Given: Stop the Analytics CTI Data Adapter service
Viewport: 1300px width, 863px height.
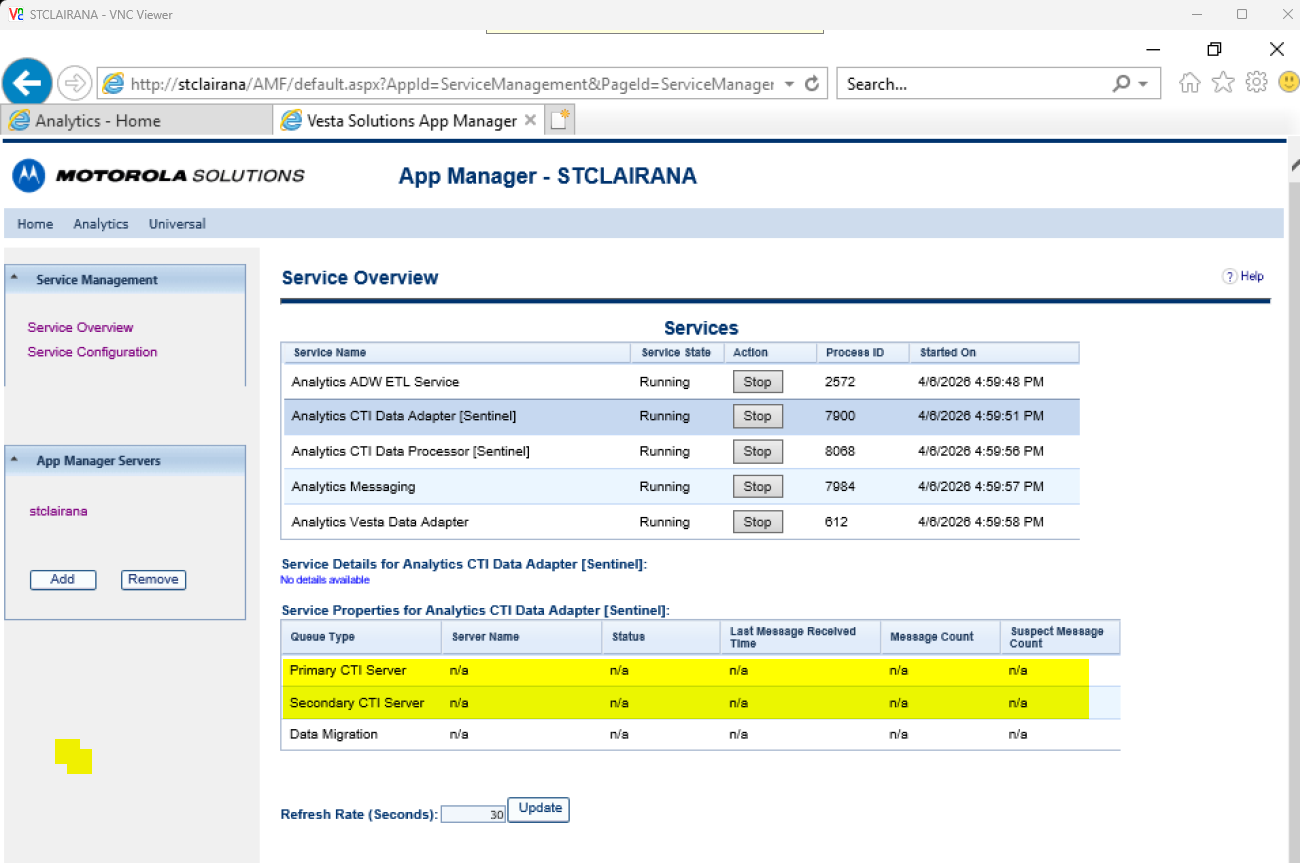Looking at the screenshot, I should coord(757,416).
